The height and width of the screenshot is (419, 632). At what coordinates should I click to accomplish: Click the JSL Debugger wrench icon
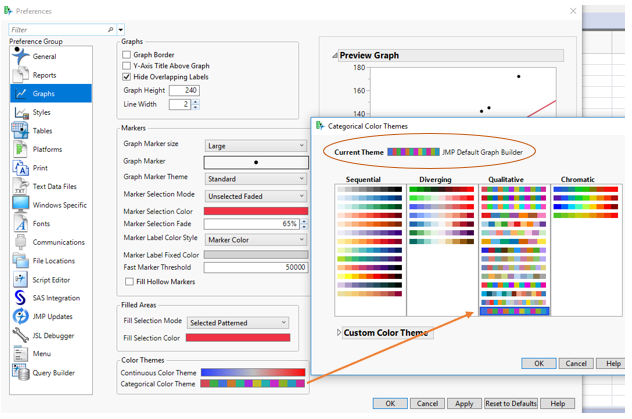click(20, 335)
